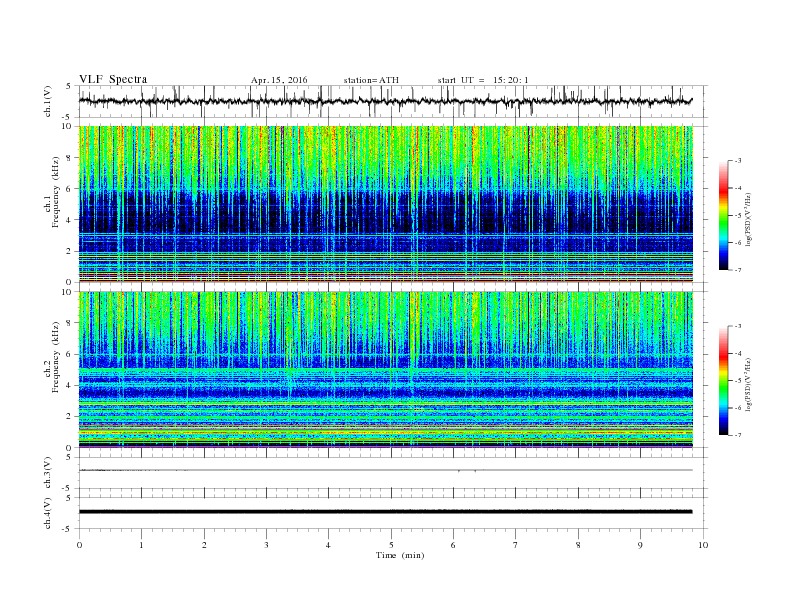This screenshot has height=612, width=792.
Task: Click the "9" tick on the time axis
Action: [x=640, y=545]
